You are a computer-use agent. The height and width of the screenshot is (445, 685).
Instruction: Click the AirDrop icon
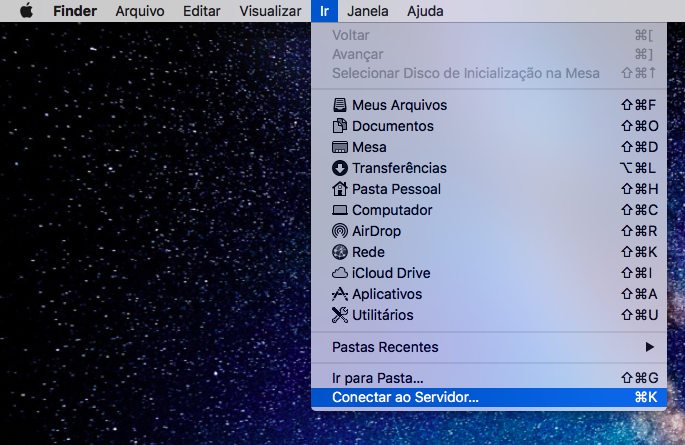[x=340, y=231]
